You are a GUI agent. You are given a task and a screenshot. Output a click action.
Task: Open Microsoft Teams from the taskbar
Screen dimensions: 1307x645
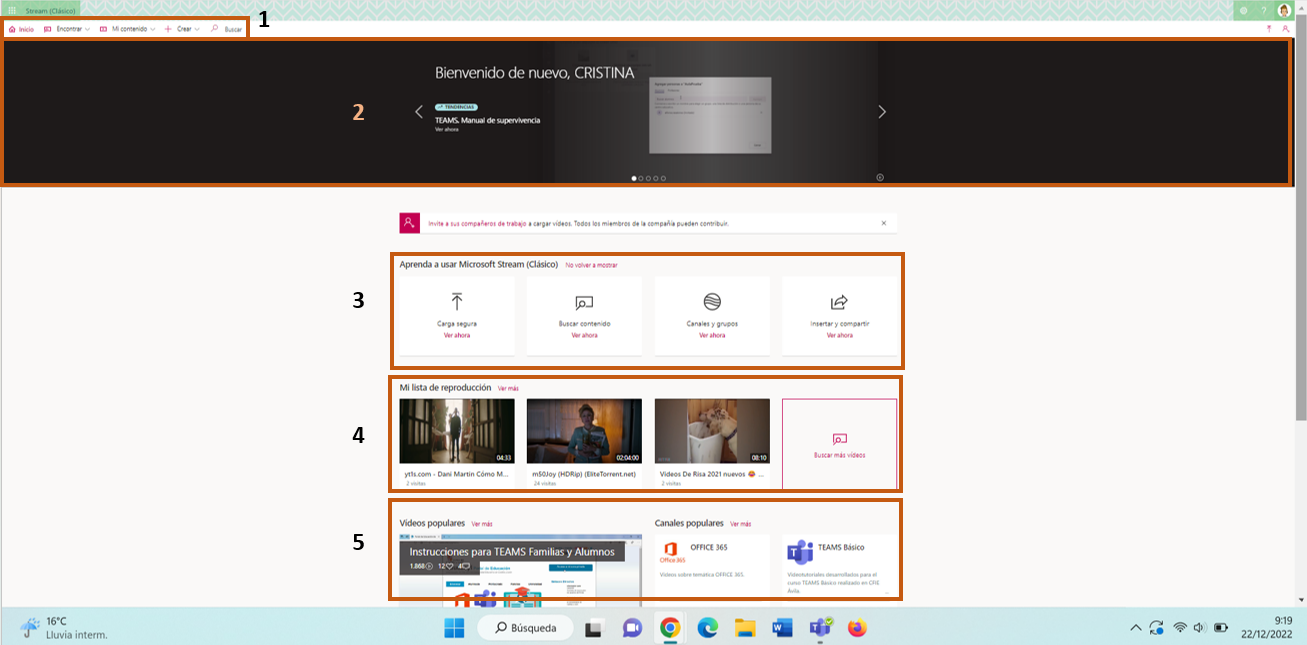(820, 628)
